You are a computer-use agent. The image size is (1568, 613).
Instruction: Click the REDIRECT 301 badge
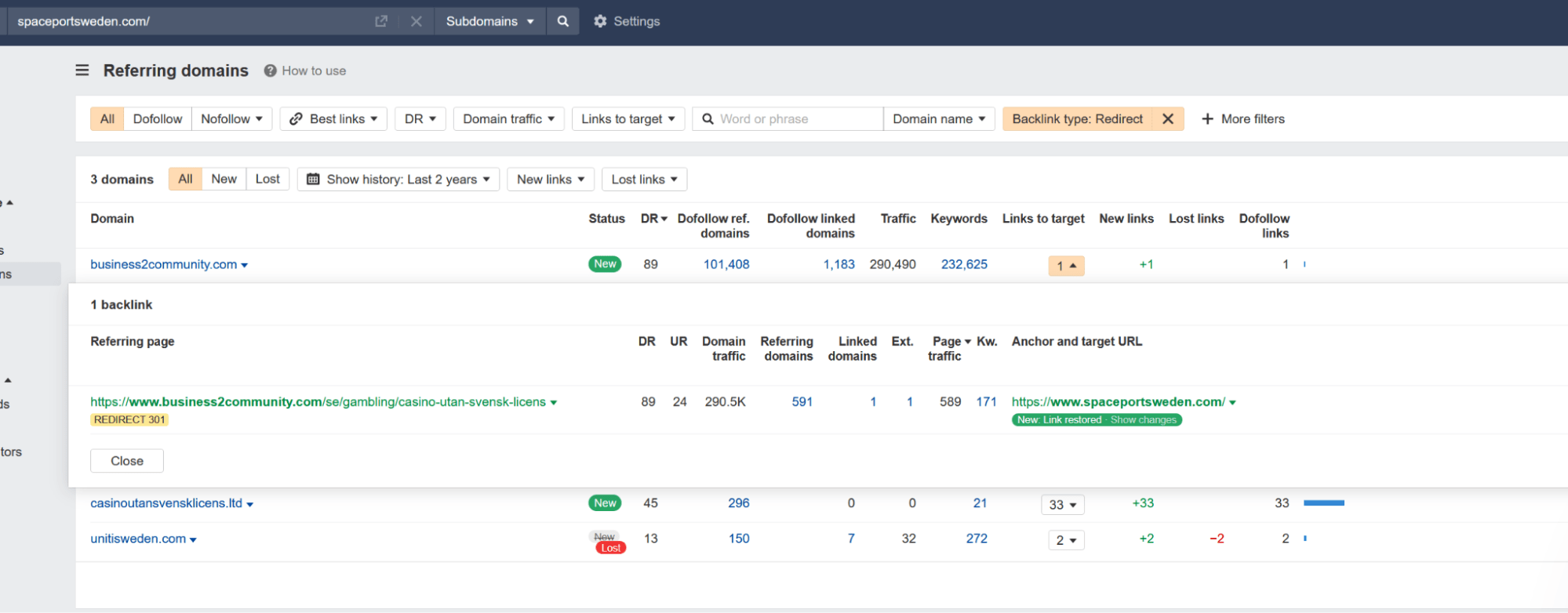pyautogui.click(x=129, y=420)
